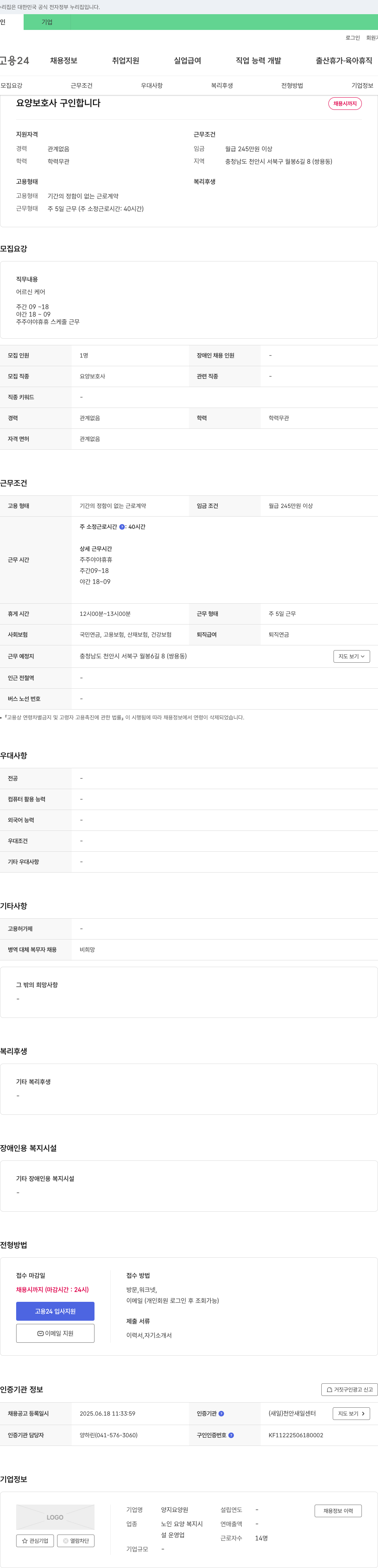Viewport: 378px width, 1568px height.
Task: Click the 이메일 지원 button
Action: (56, 1333)
